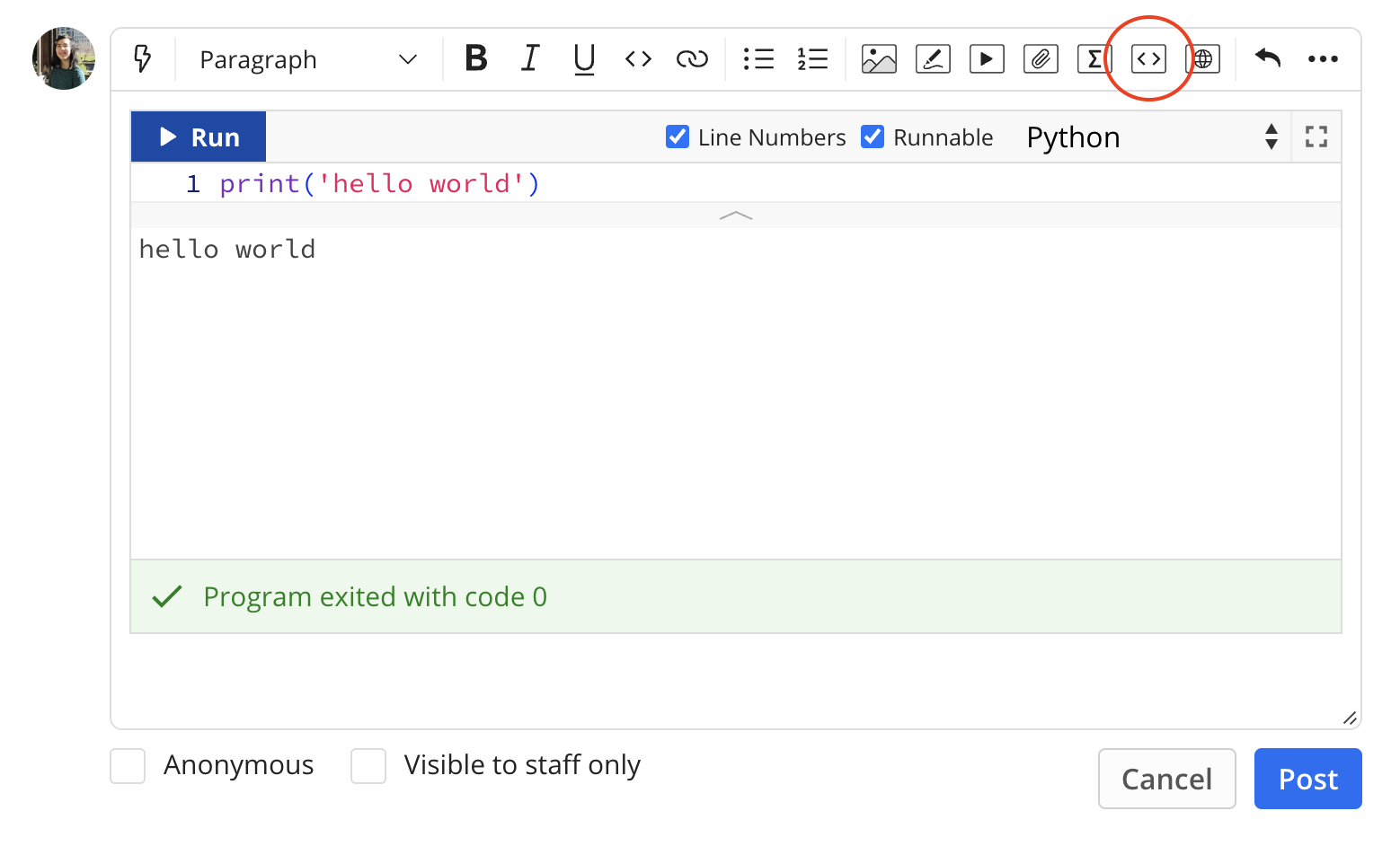
Task: Change the Python language selector
Action: pos(1153,137)
